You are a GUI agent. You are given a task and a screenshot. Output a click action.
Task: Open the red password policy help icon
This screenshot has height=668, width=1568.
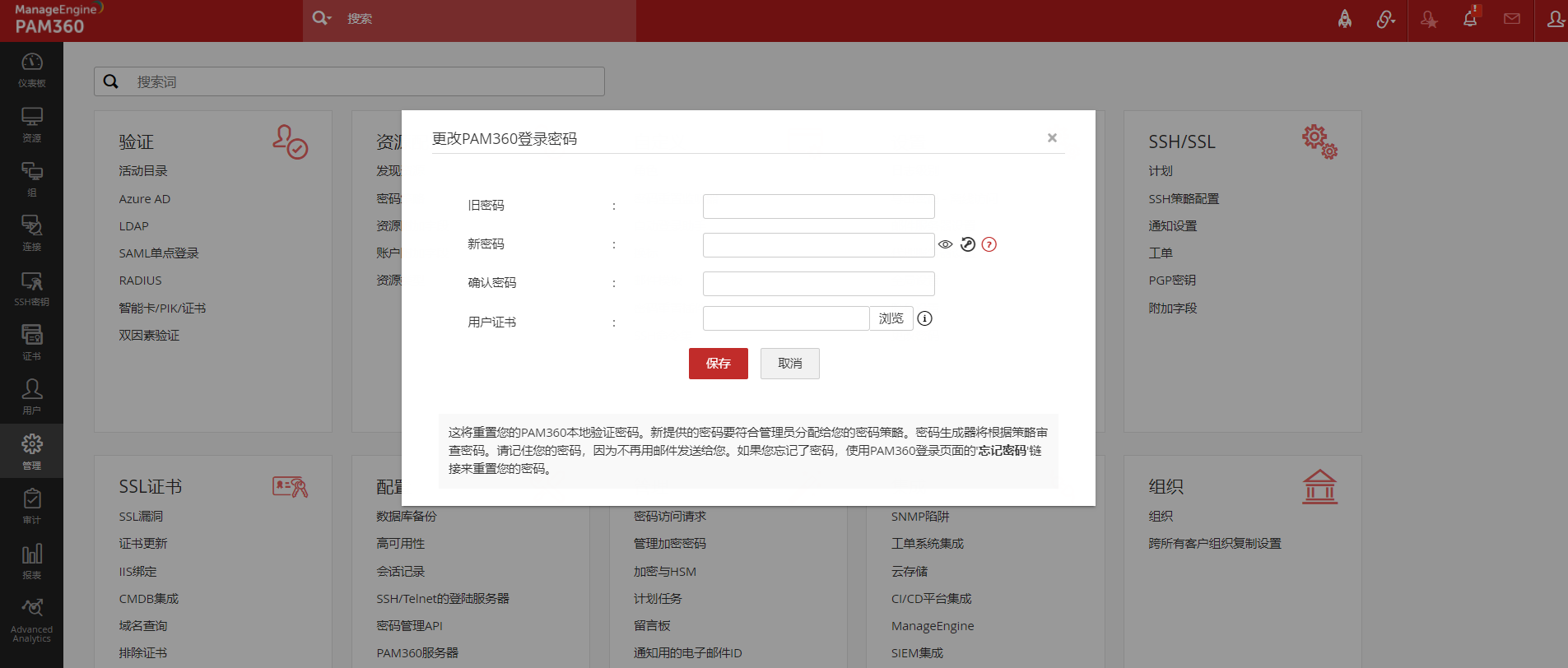coord(989,244)
